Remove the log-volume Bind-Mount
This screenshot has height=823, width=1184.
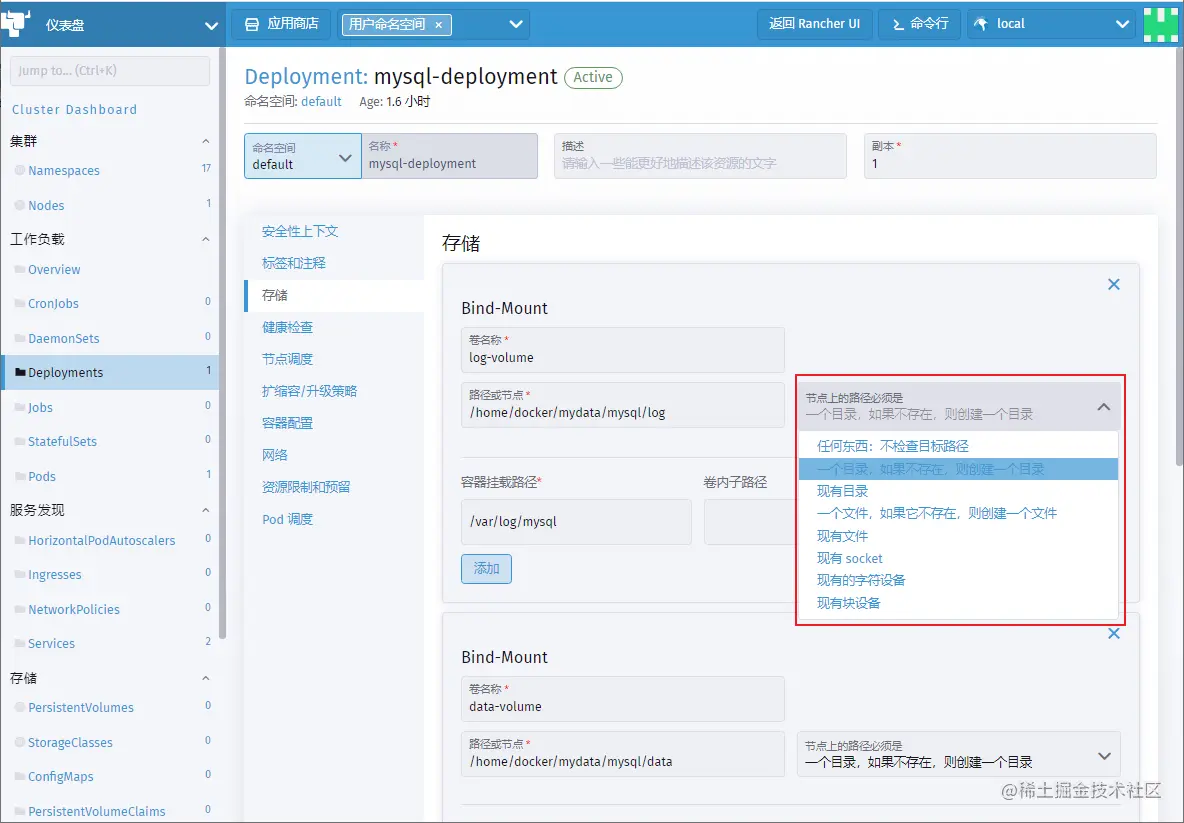coord(1114,285)
